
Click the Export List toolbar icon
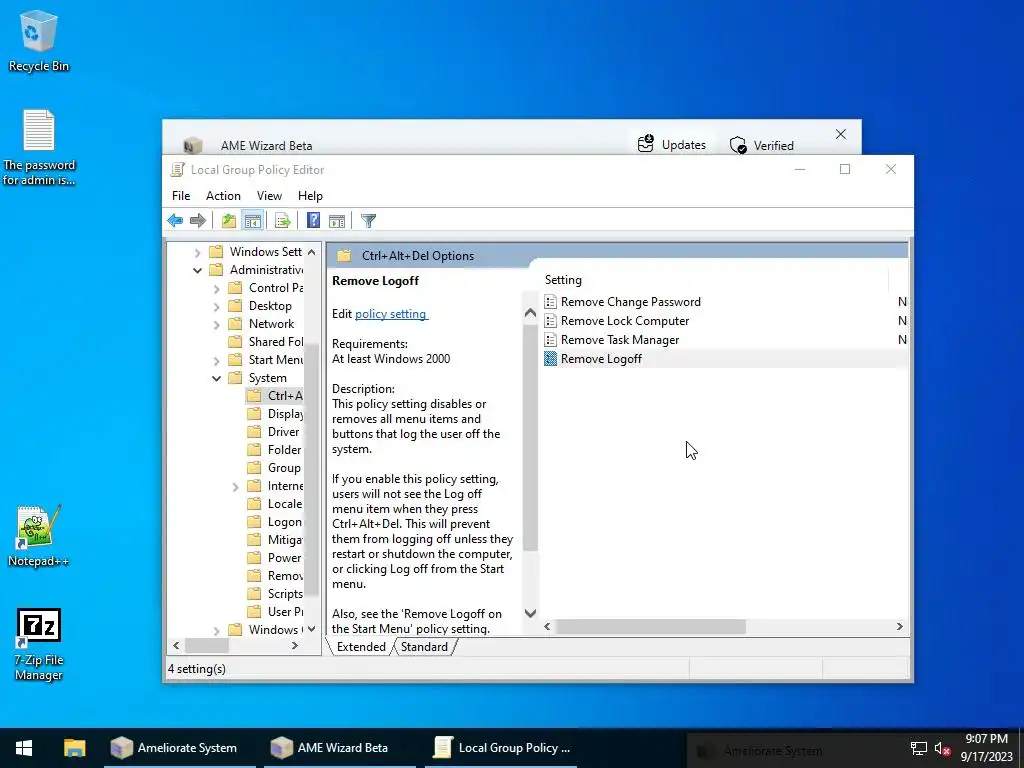[283, 221]
